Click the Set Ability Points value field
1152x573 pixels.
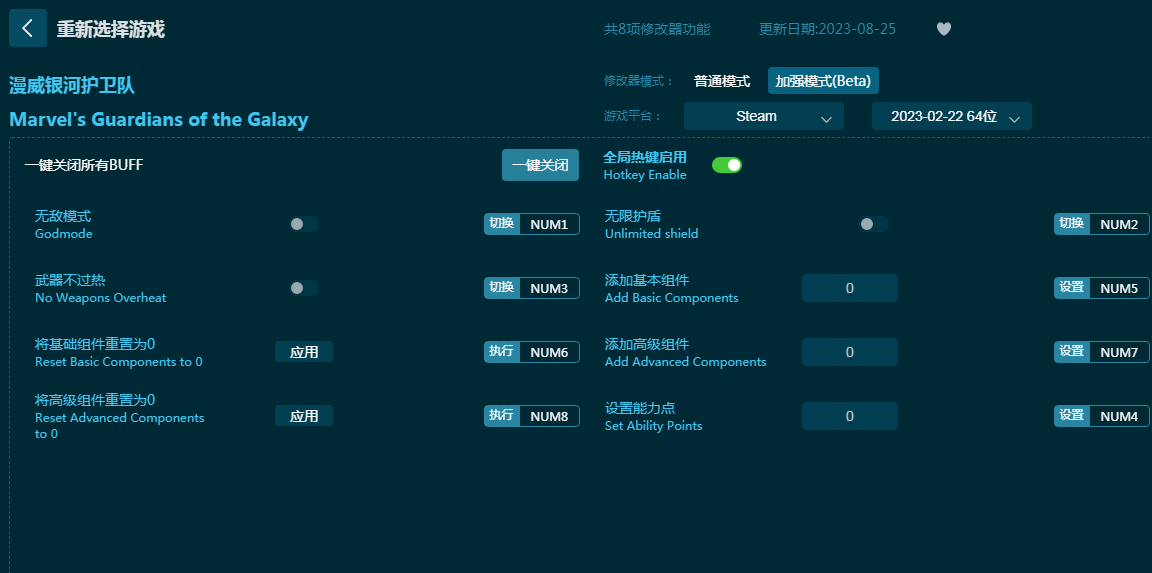[849, 416]
